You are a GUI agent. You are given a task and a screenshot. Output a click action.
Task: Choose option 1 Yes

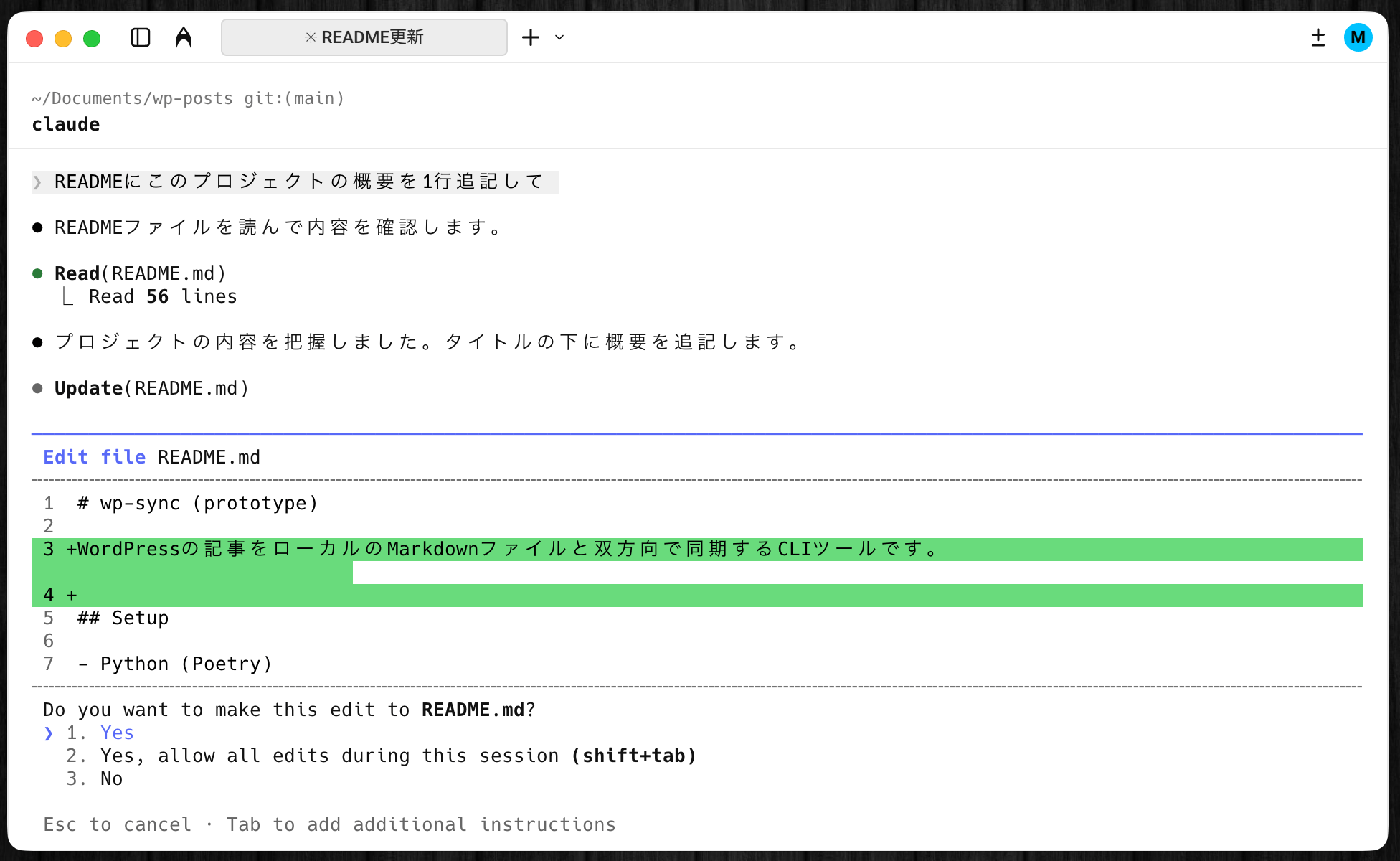(117, 733)
